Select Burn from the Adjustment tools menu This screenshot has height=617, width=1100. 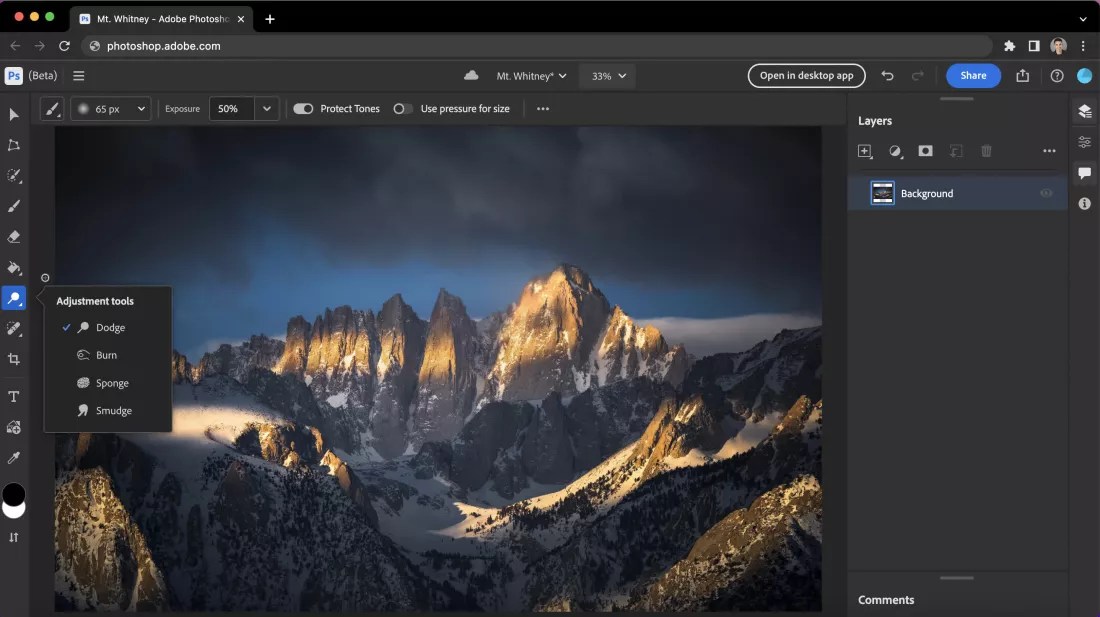(x=104, y=354)
